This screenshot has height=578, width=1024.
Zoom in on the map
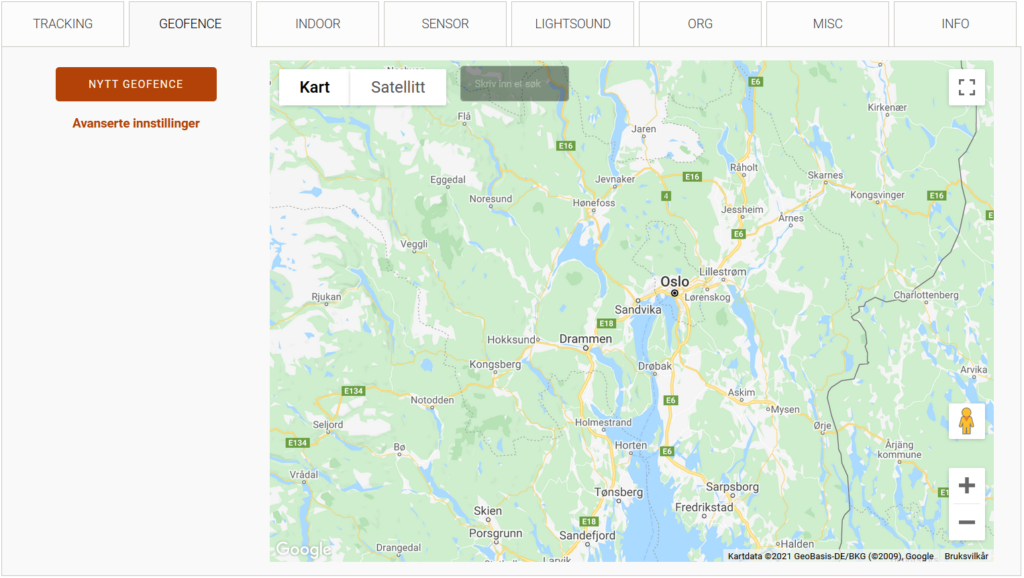(x=967, y=485)
